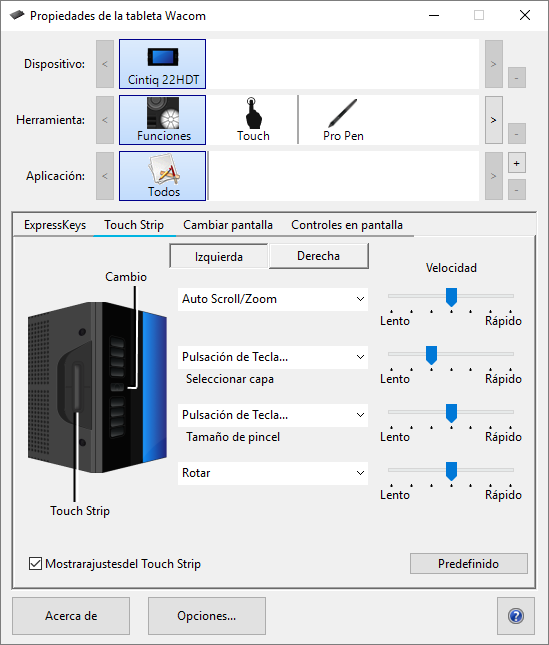Click the Cintiq tablet illustration
Image resolution: width=549 pixels, height=645 pixels.
[97, 387]
